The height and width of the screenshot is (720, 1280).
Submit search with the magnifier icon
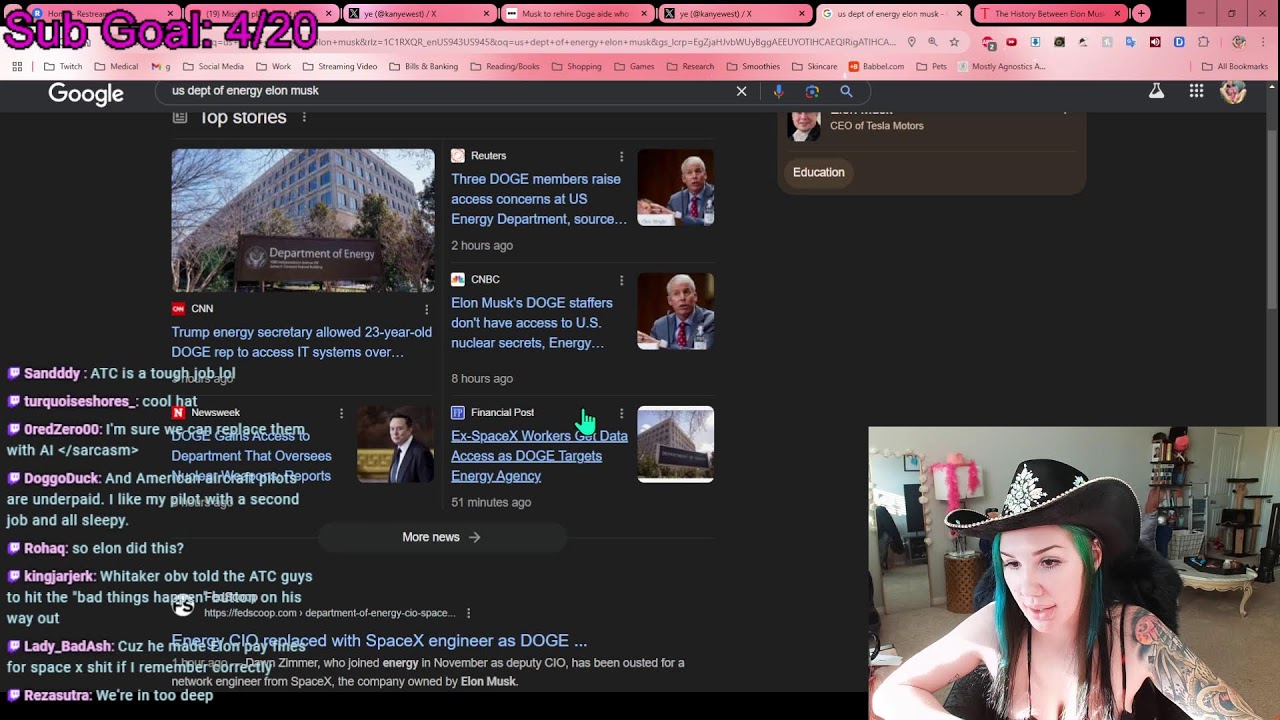846,91
